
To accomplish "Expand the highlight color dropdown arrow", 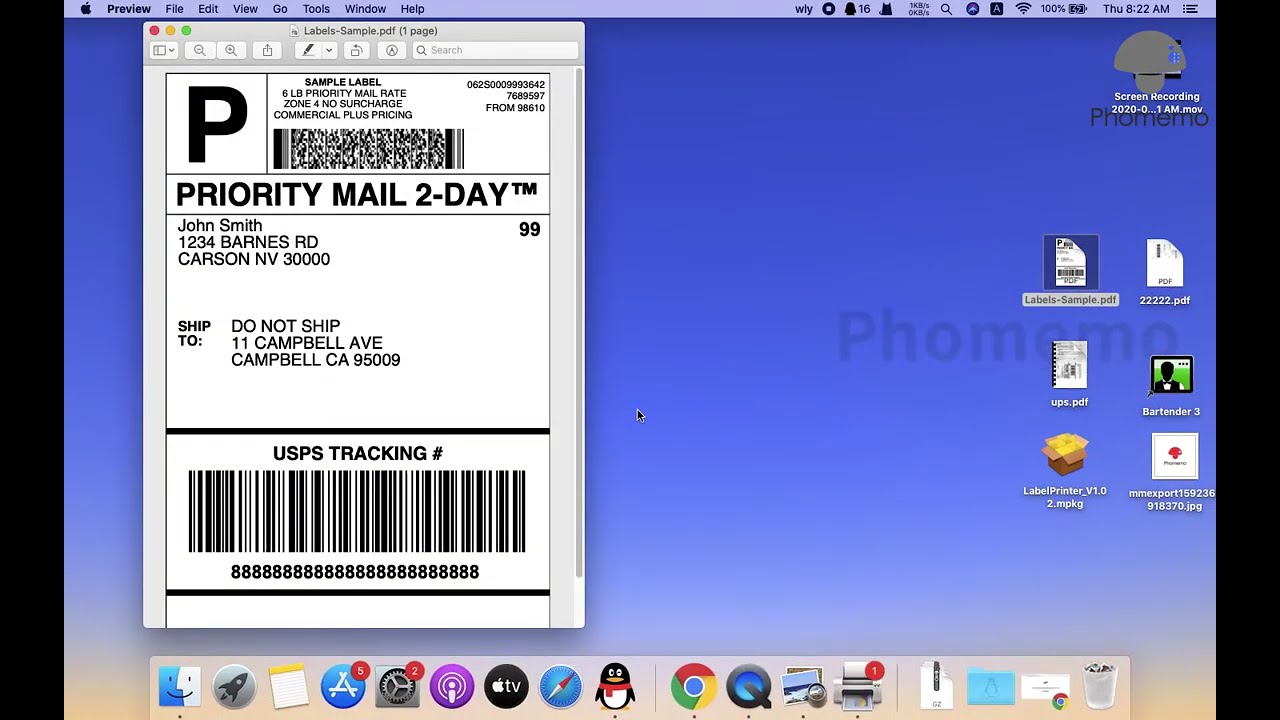I will (x=328, y=50).
